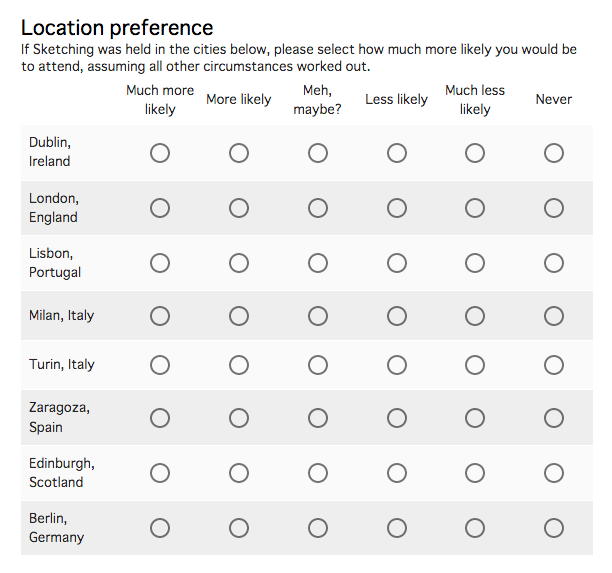Choose 'More likely' for Edinburgh, Scotland
Image resolution: width=612 pixels, height=573 pixels.
(239, 473)
